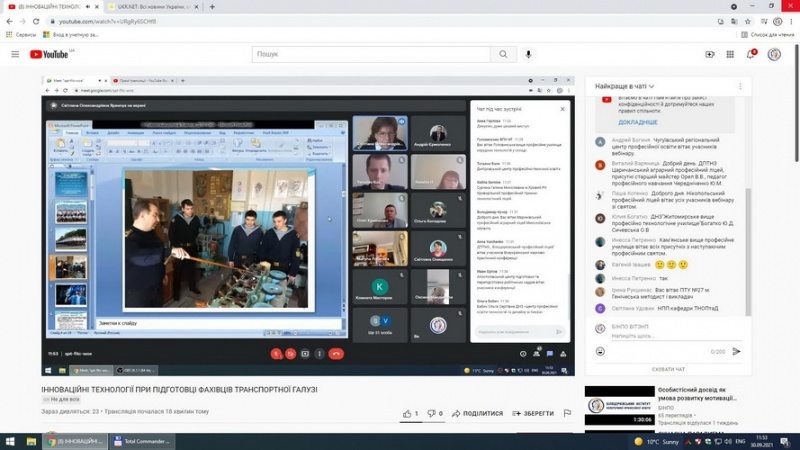Open the create video camera icon
Viewport: 800px width, 450px height.
710,54
